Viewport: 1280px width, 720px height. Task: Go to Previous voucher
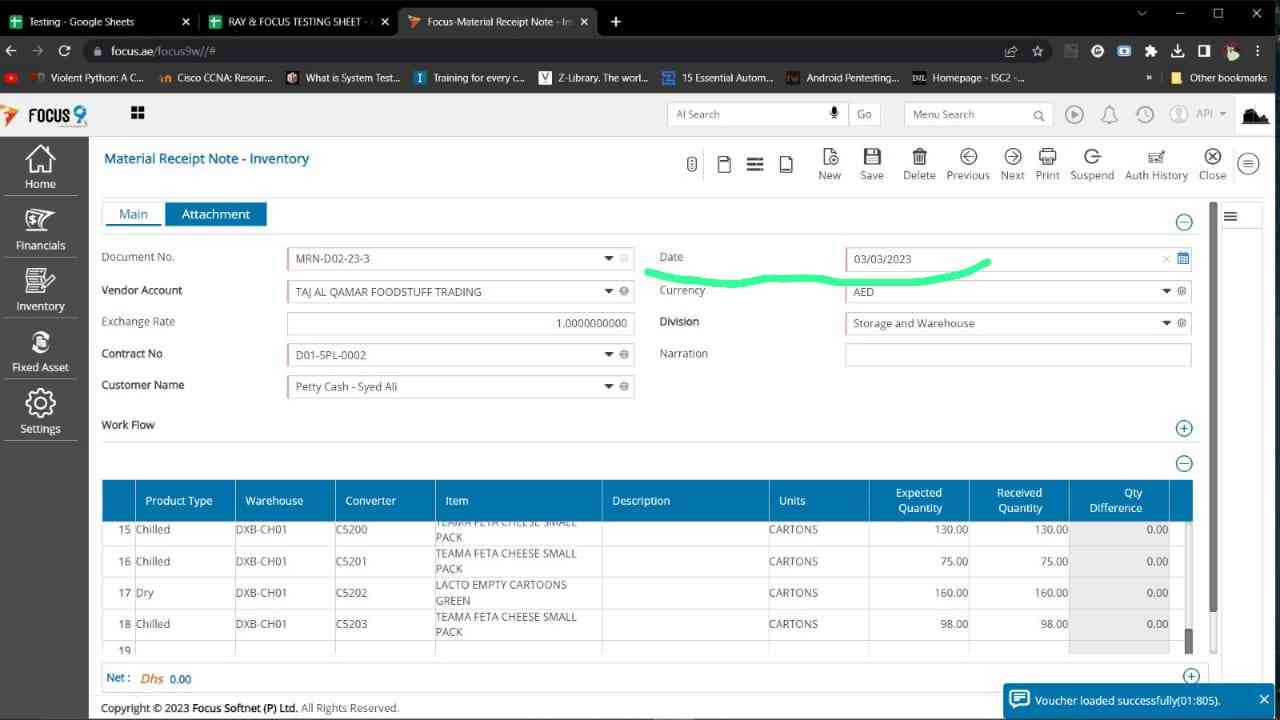(x=967, y=163)
